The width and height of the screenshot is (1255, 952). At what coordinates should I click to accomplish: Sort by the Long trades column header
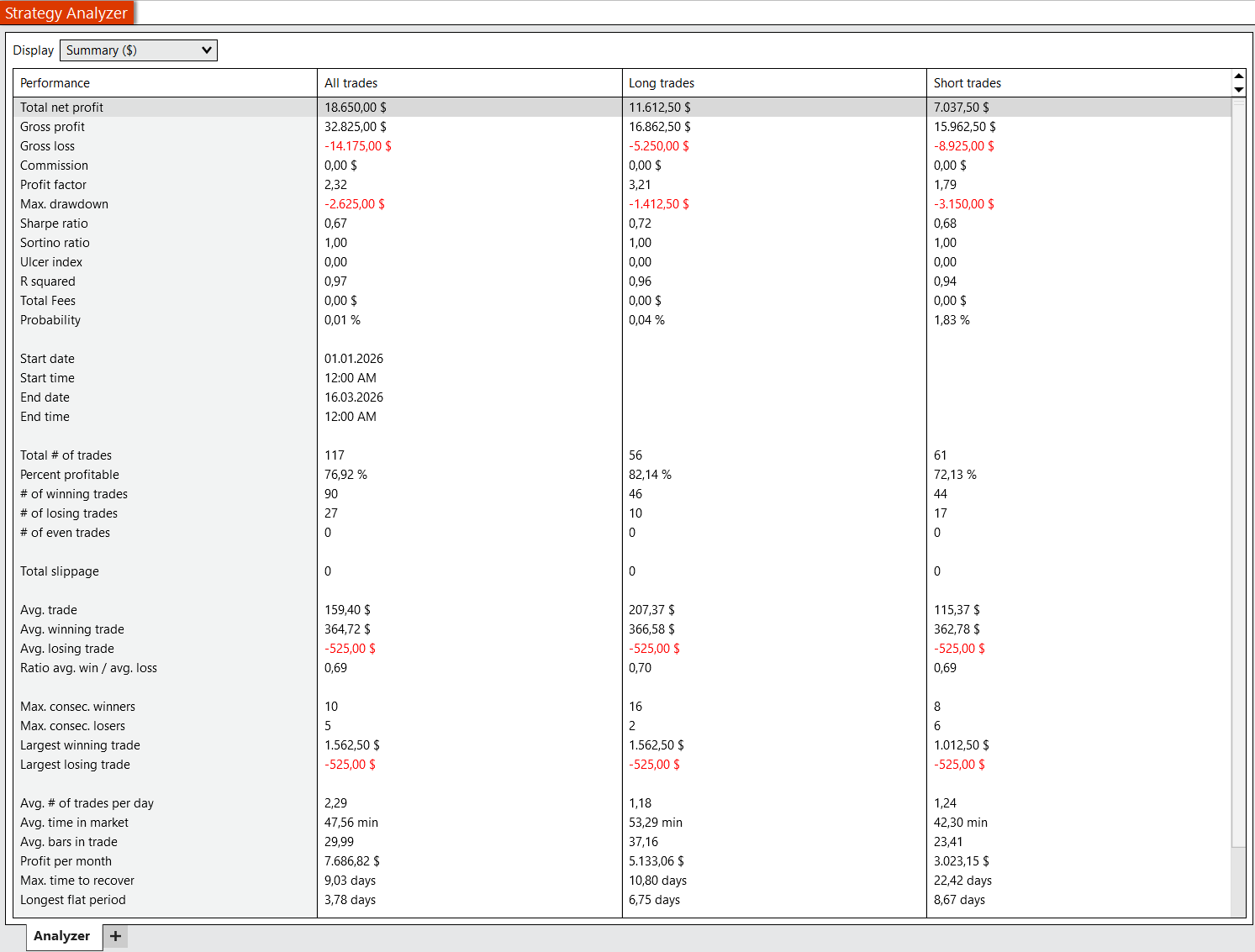coord(662,83)
